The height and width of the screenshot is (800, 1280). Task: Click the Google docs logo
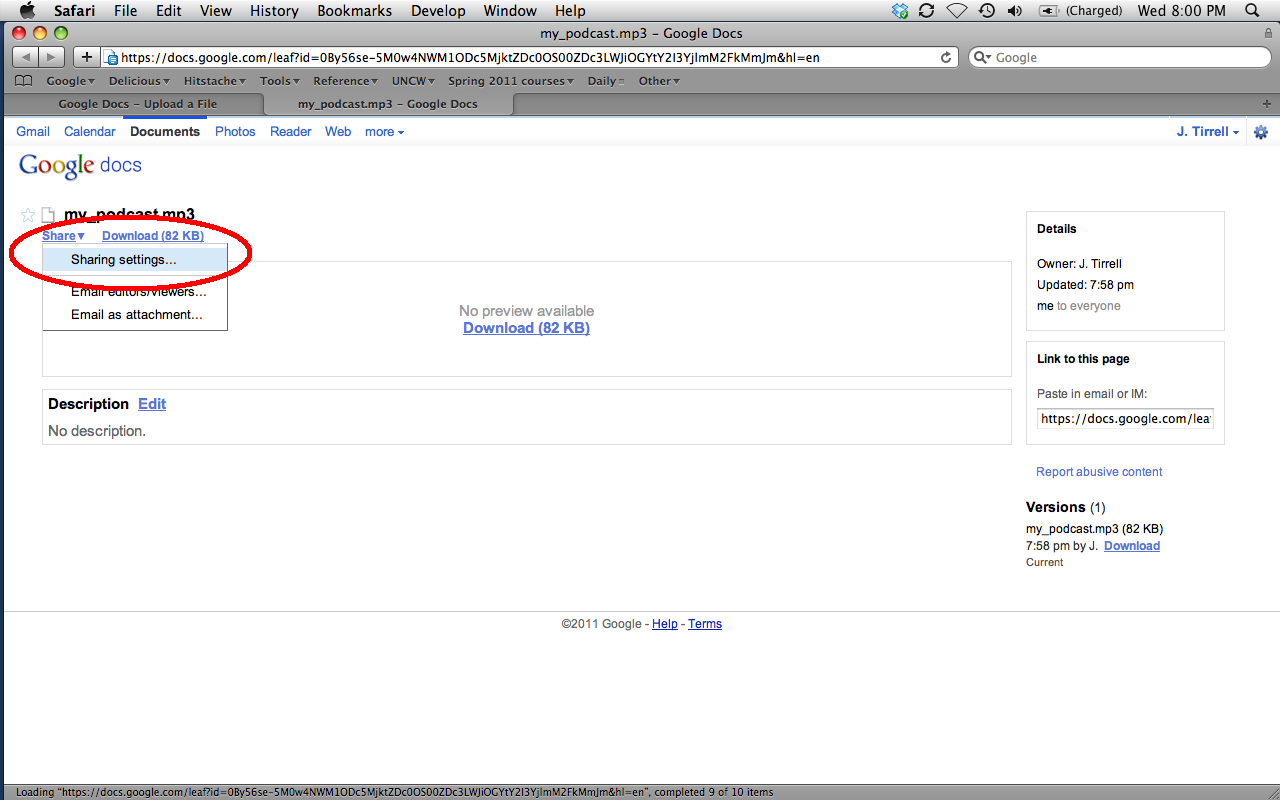pyautogui.click(x=80, y=166)
